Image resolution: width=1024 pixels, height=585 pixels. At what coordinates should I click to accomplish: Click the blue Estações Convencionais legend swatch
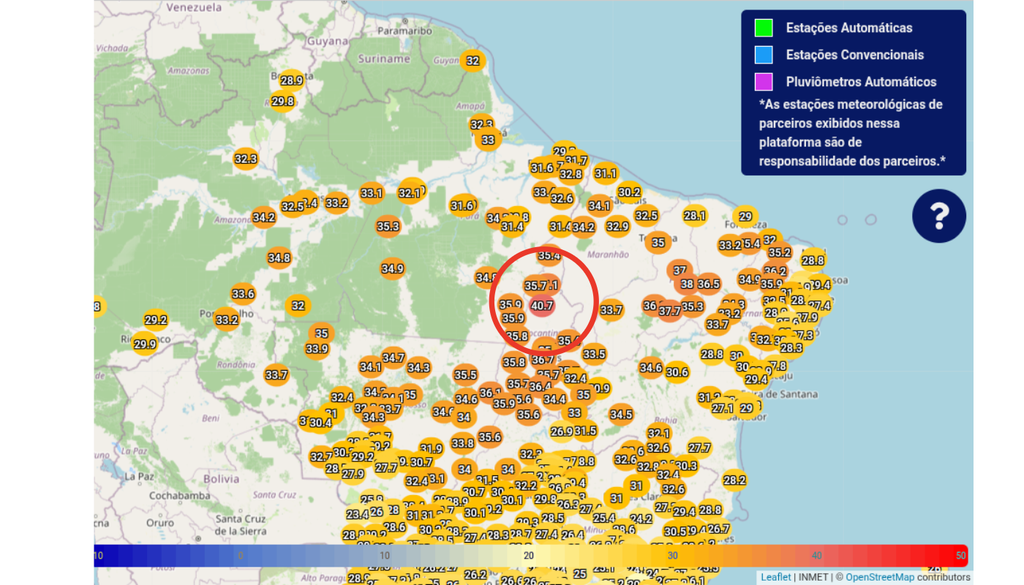(x=763, y=55)
